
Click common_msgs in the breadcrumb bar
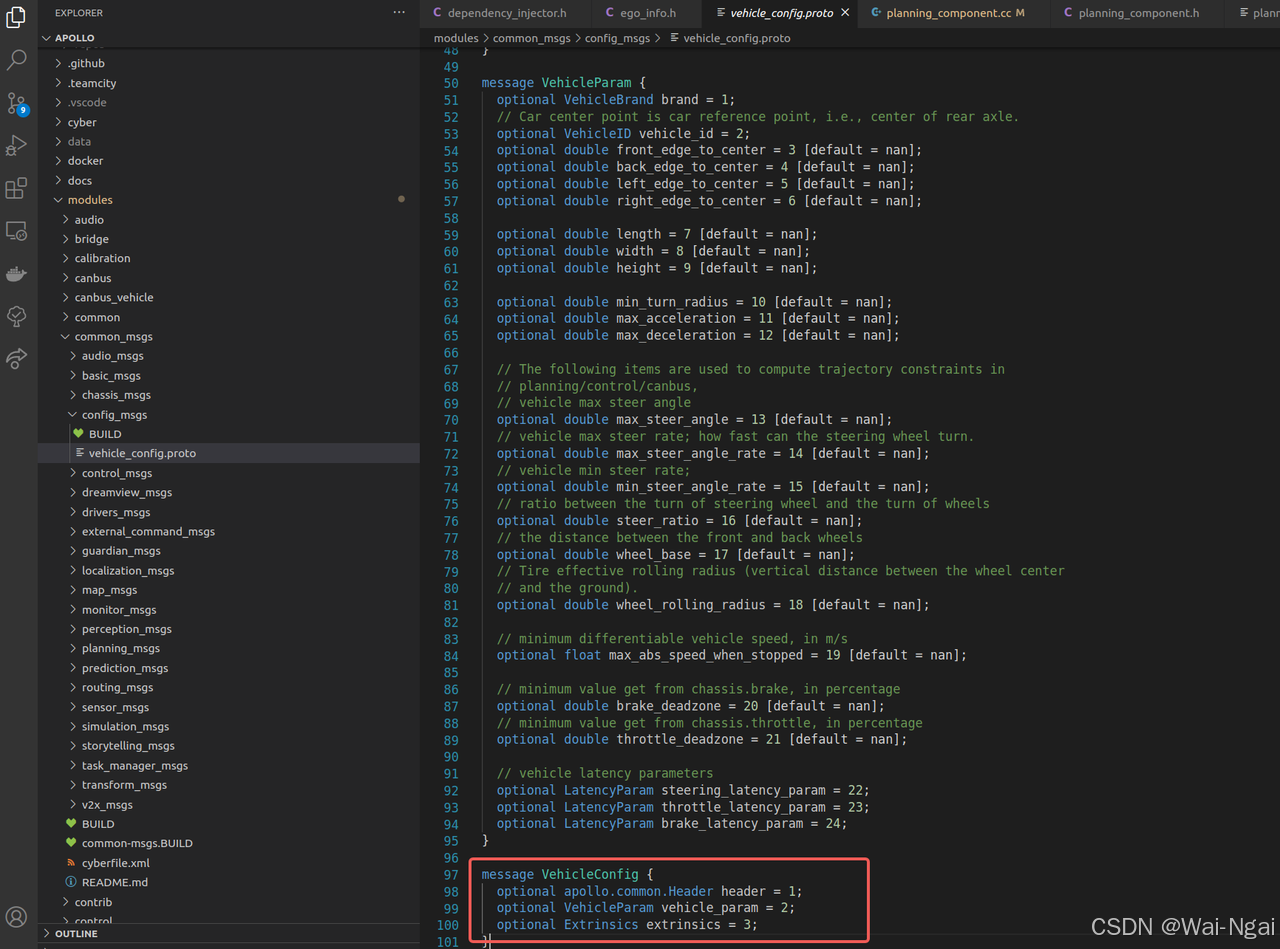point(532,37)
